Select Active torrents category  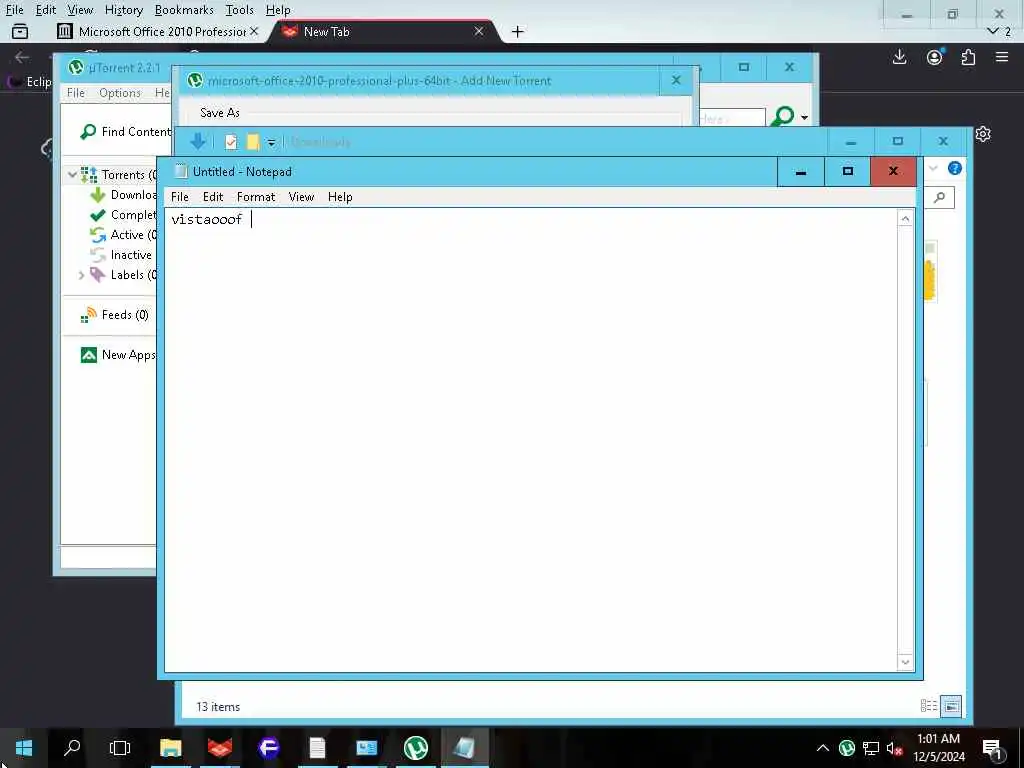click(x=124, y=234)
